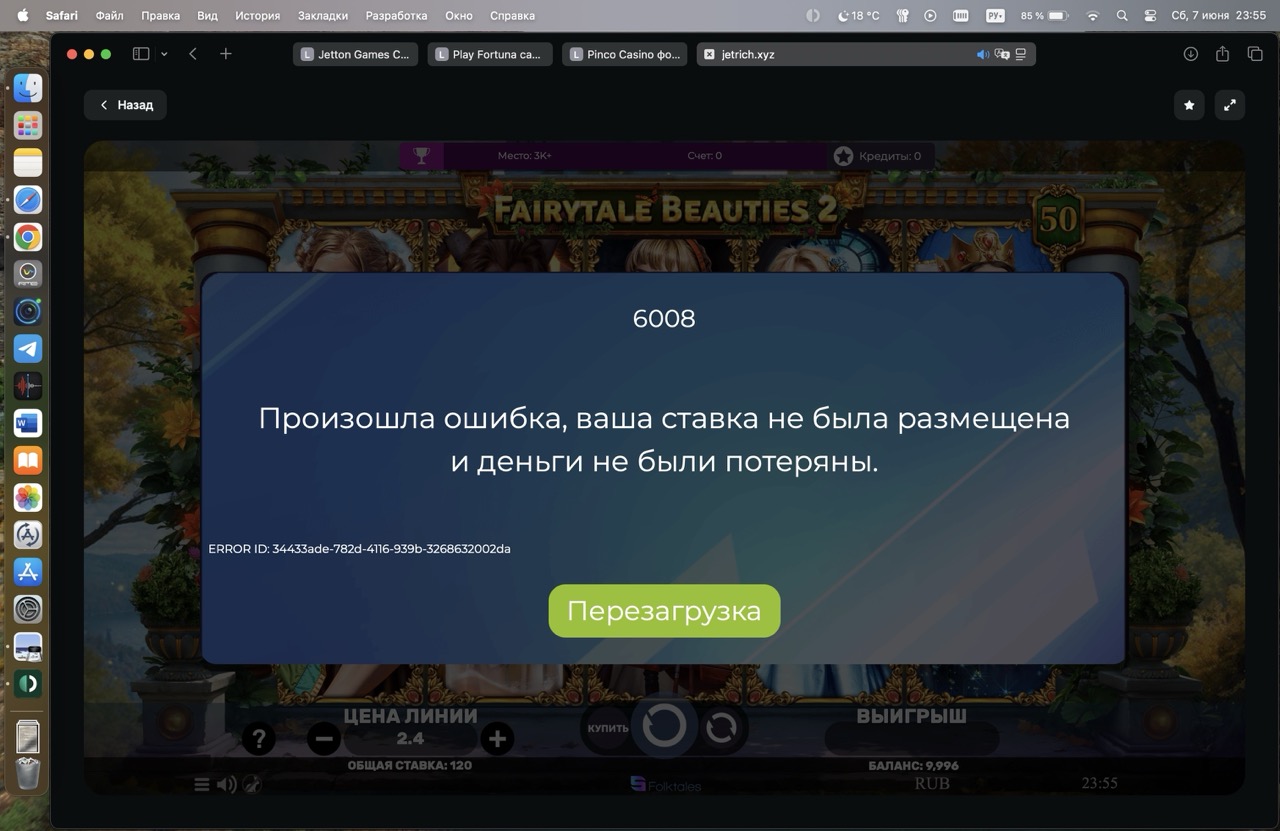Open the help question mark in game
The height and width of the screenshot is (831, 1280).
point(258,739)
